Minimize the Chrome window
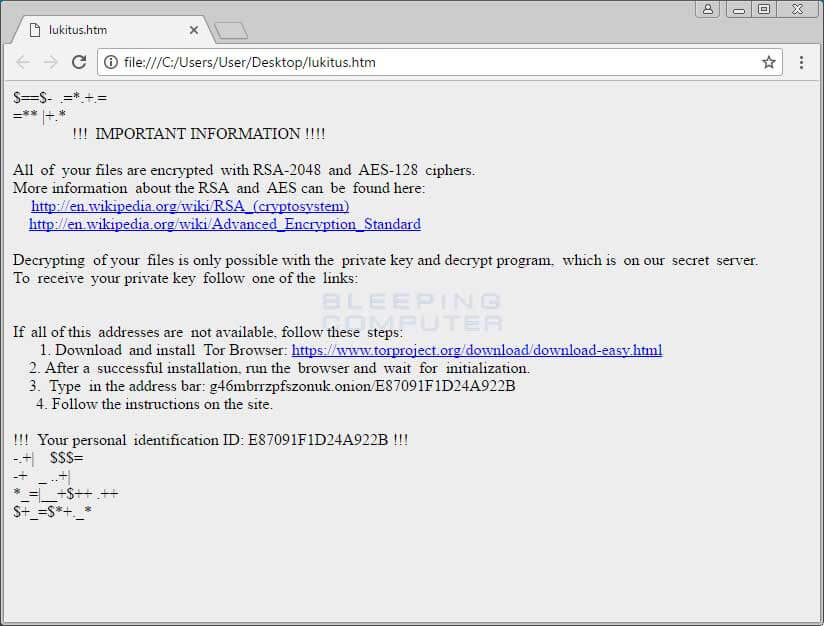Viewport: 824px width, 626px height. [739, 9]
